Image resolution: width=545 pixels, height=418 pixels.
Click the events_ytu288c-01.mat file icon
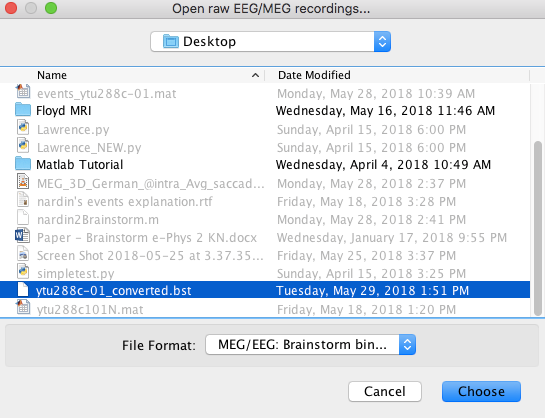tap(23, 91)
